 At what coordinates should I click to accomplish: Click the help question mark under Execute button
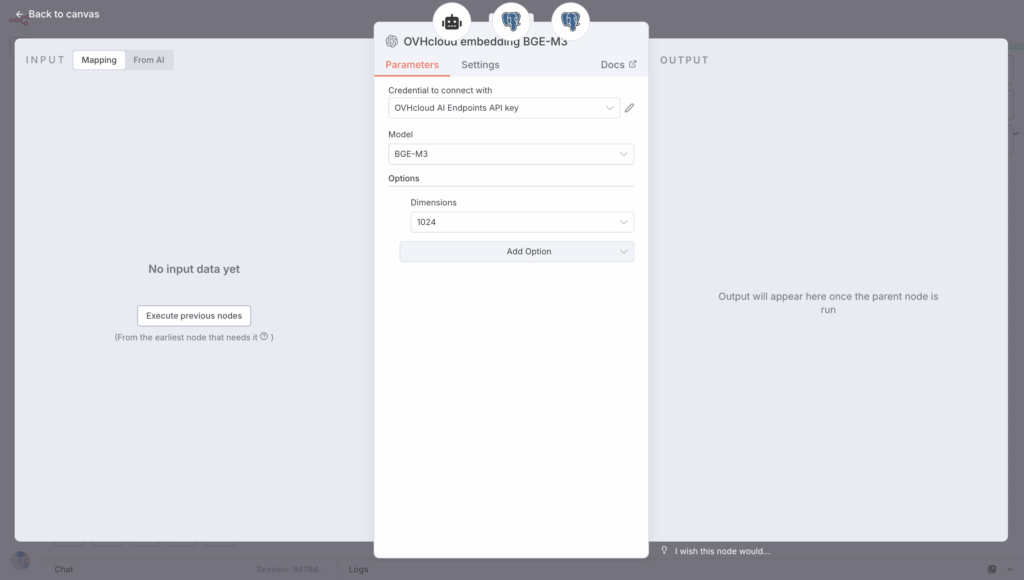264,337
